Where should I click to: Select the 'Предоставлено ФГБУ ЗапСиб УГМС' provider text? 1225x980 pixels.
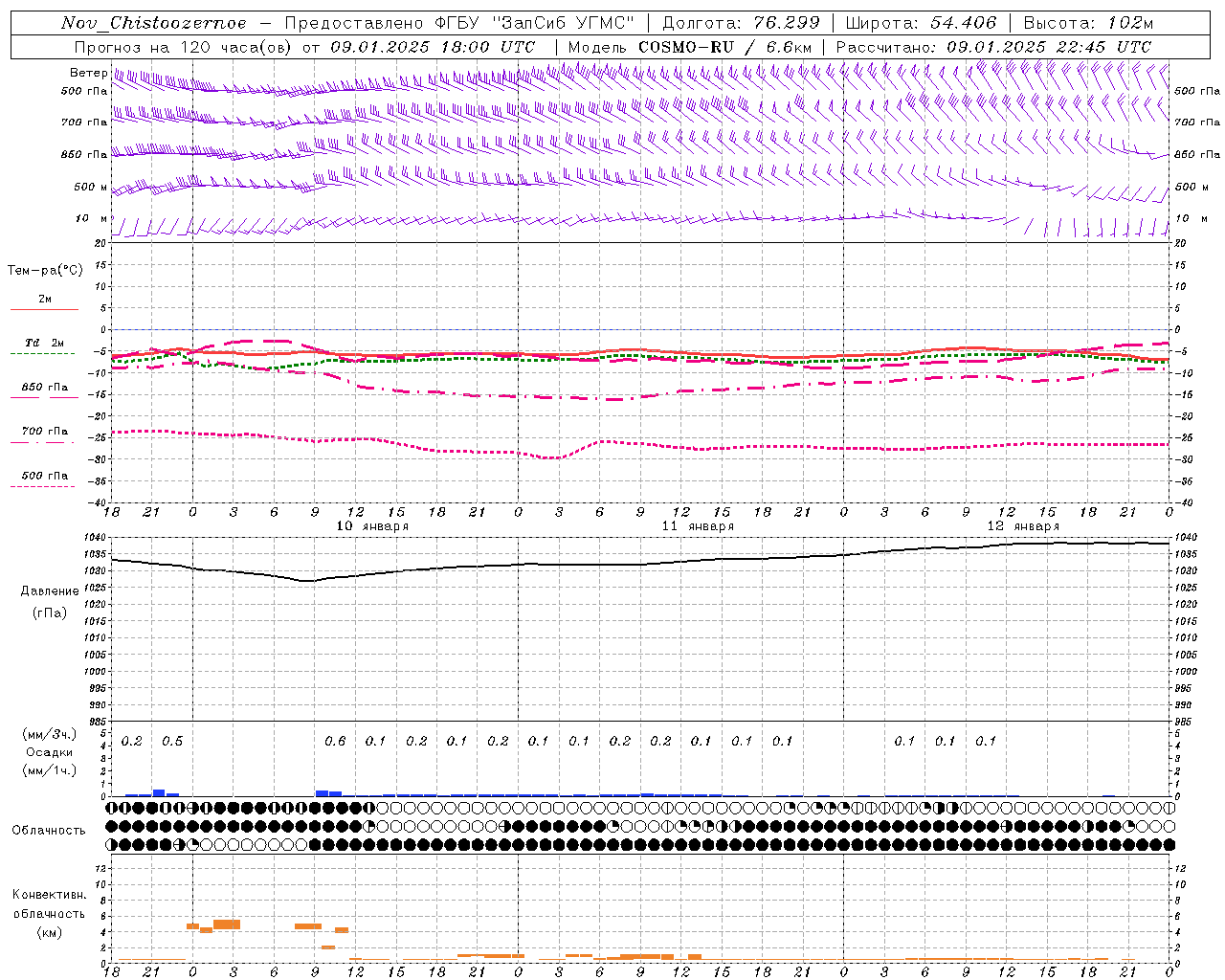[x=459, y=23]
